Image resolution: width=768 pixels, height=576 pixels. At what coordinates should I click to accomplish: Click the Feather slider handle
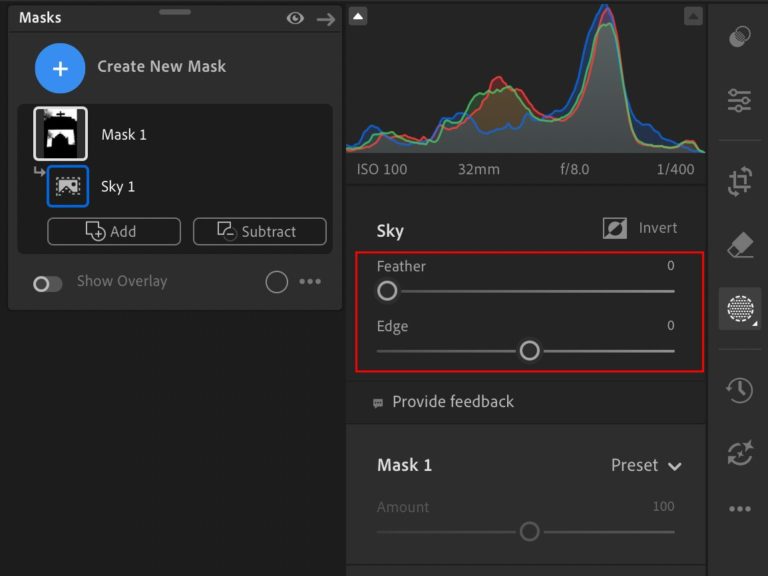point(387,291)
